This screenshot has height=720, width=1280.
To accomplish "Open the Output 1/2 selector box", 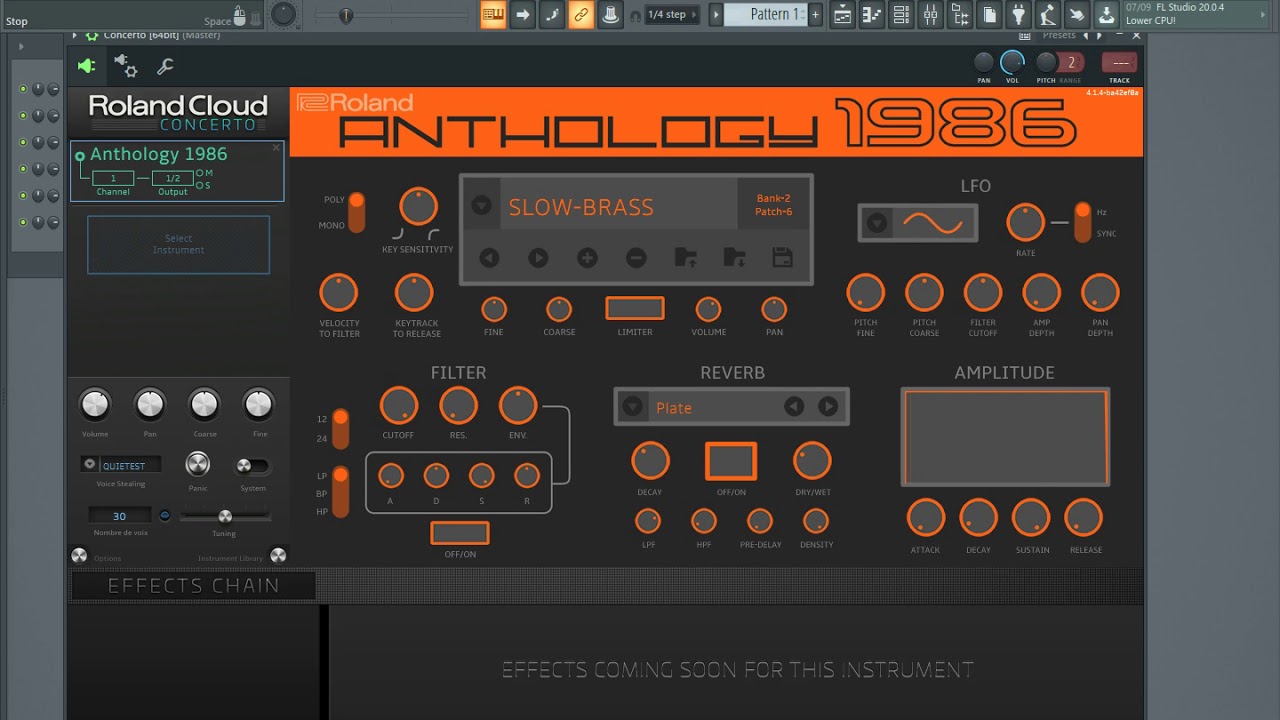I will (172, 178).
